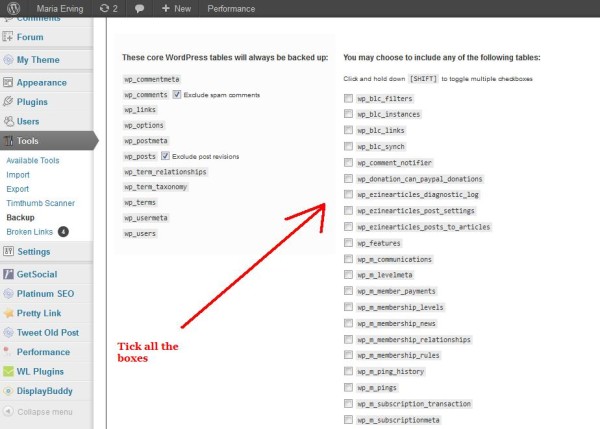Click the Appearance menu icon
Screen dimensions: 600x429
pyautogui.click(x=8, y=82)
